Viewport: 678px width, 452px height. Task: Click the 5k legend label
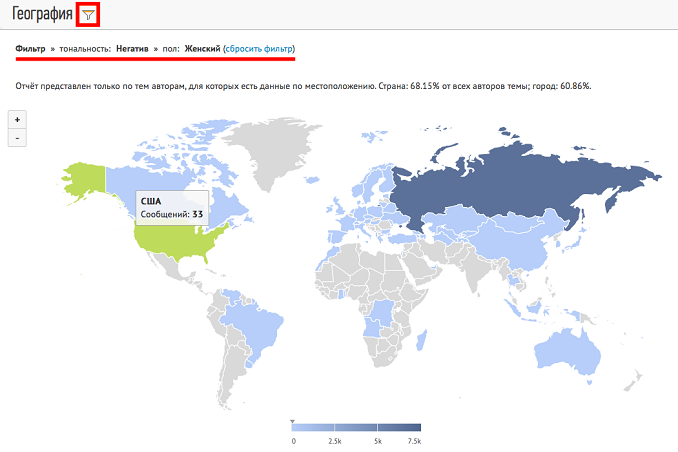(378, 441)
